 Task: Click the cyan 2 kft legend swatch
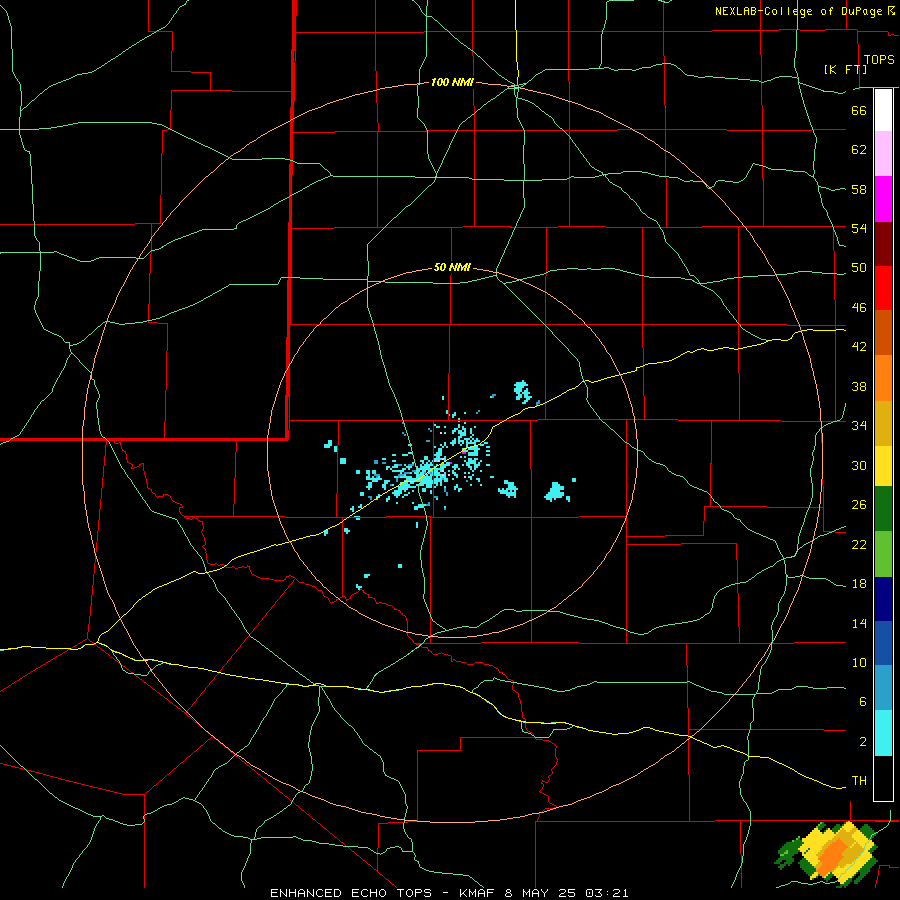click(883, 733)
